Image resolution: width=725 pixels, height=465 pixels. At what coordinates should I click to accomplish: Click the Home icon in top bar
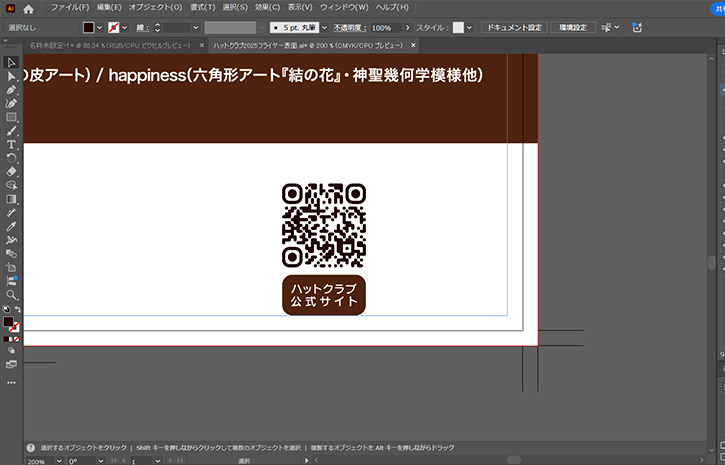click(x=28, y=8)
